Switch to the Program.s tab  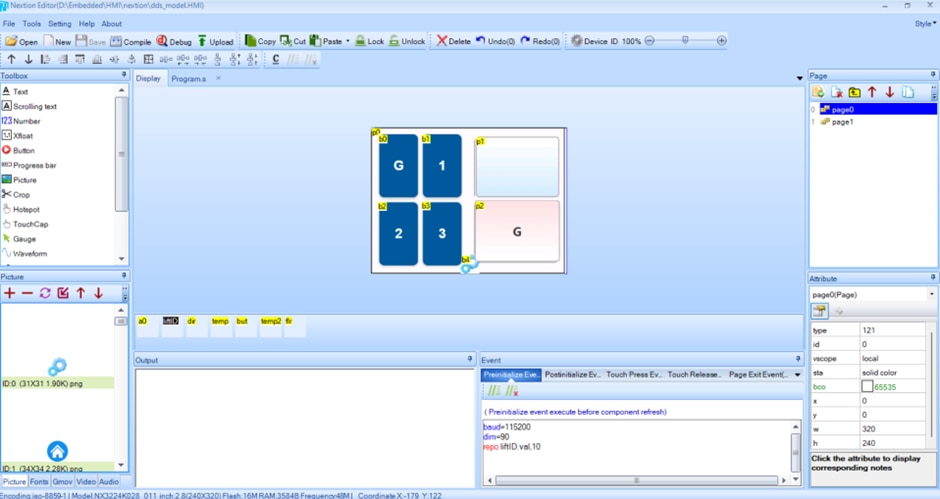pos(188,79)
